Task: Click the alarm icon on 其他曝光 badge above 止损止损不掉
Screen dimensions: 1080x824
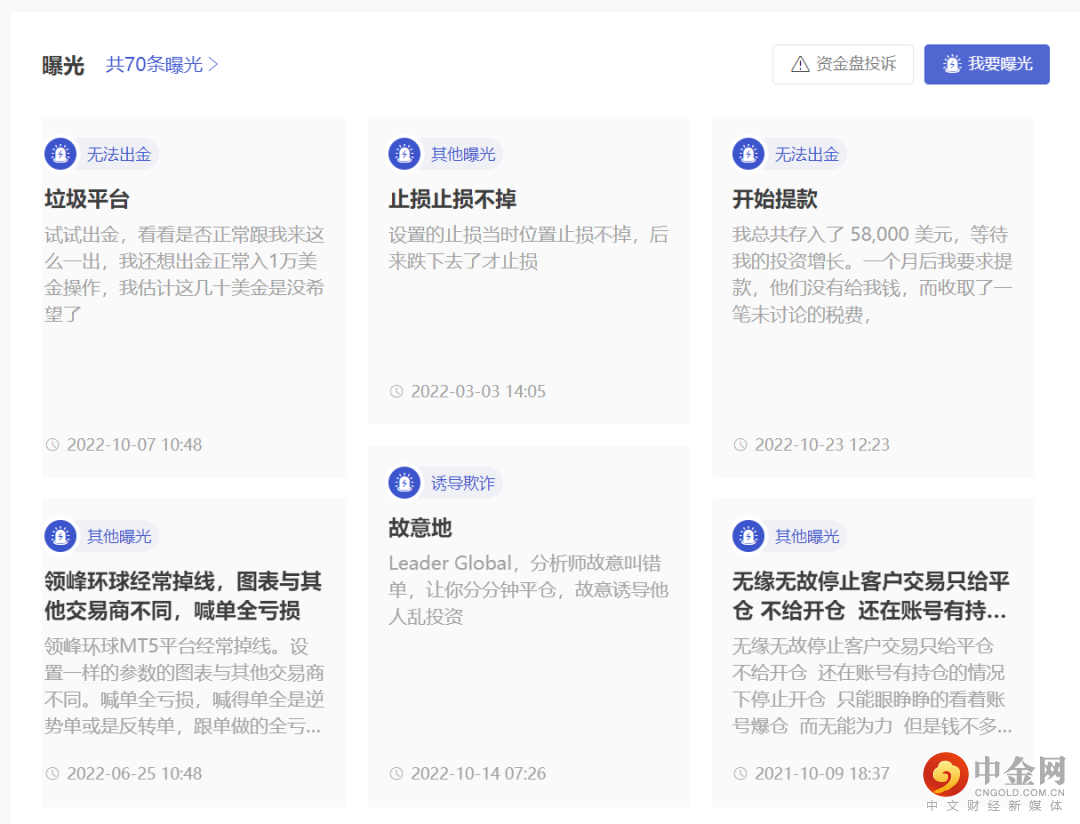Action: 404,154
